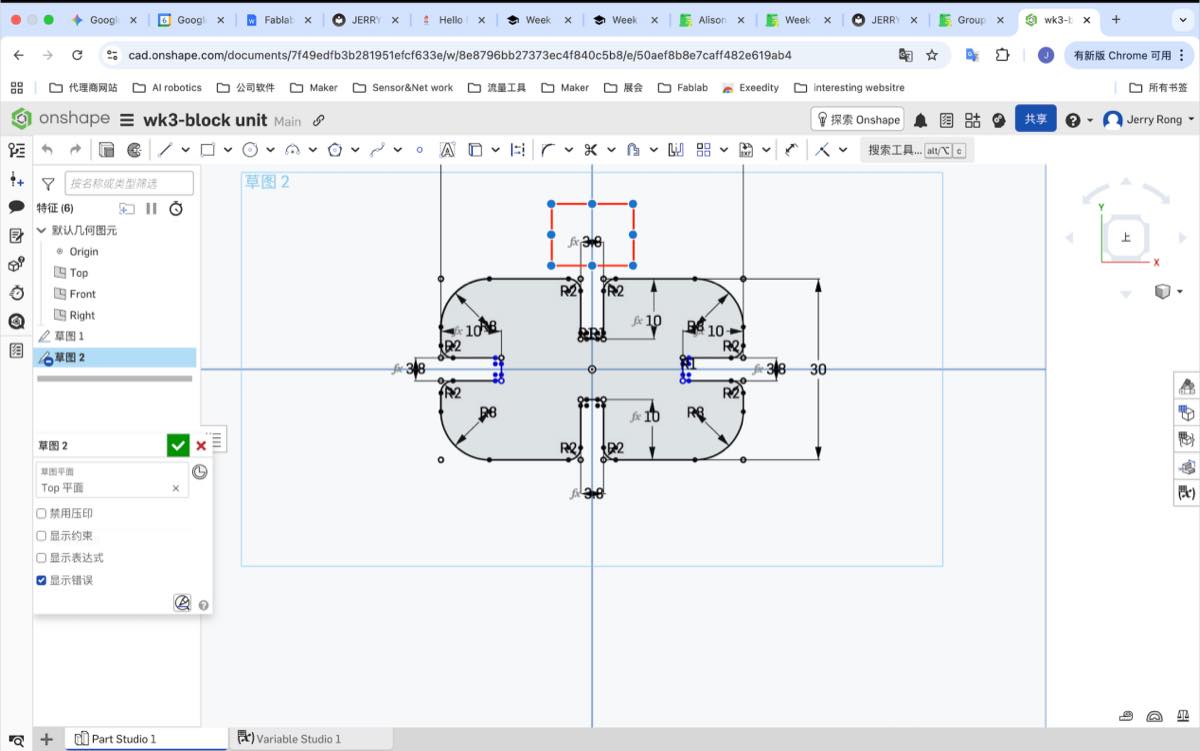The height and width of the screenshot is (751, 1200).
Task: Select the Circle sketch tool
Action: coord(250,150)
